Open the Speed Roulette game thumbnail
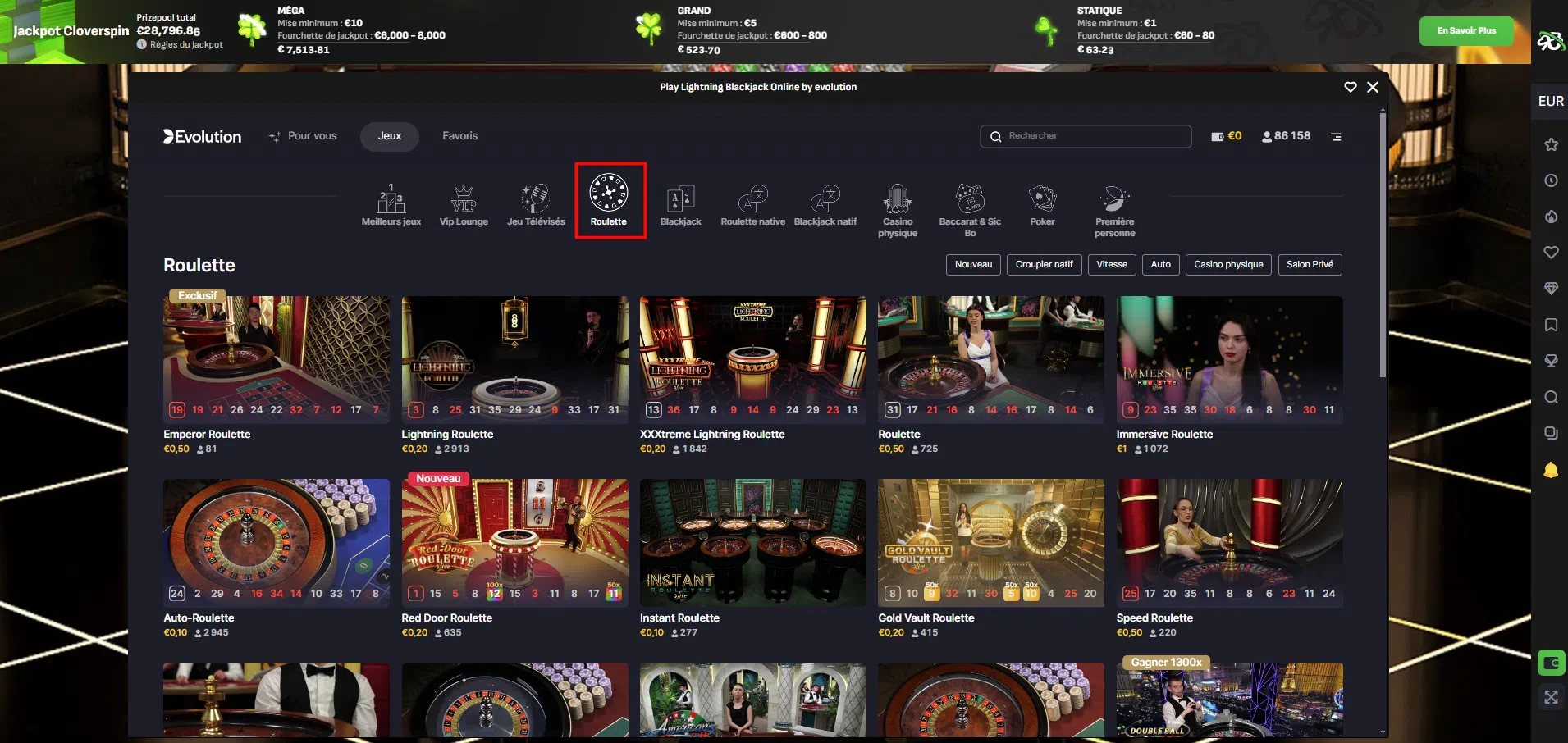 coord(1229,543)
